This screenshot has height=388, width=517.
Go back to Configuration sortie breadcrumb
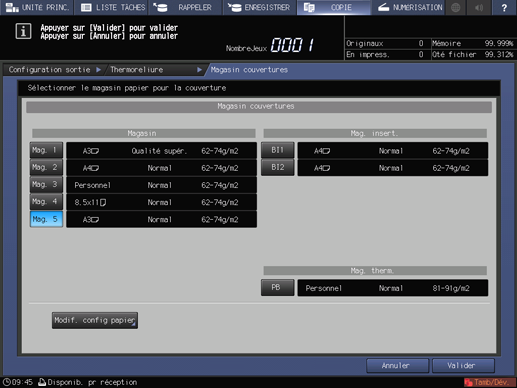point(53,70)
